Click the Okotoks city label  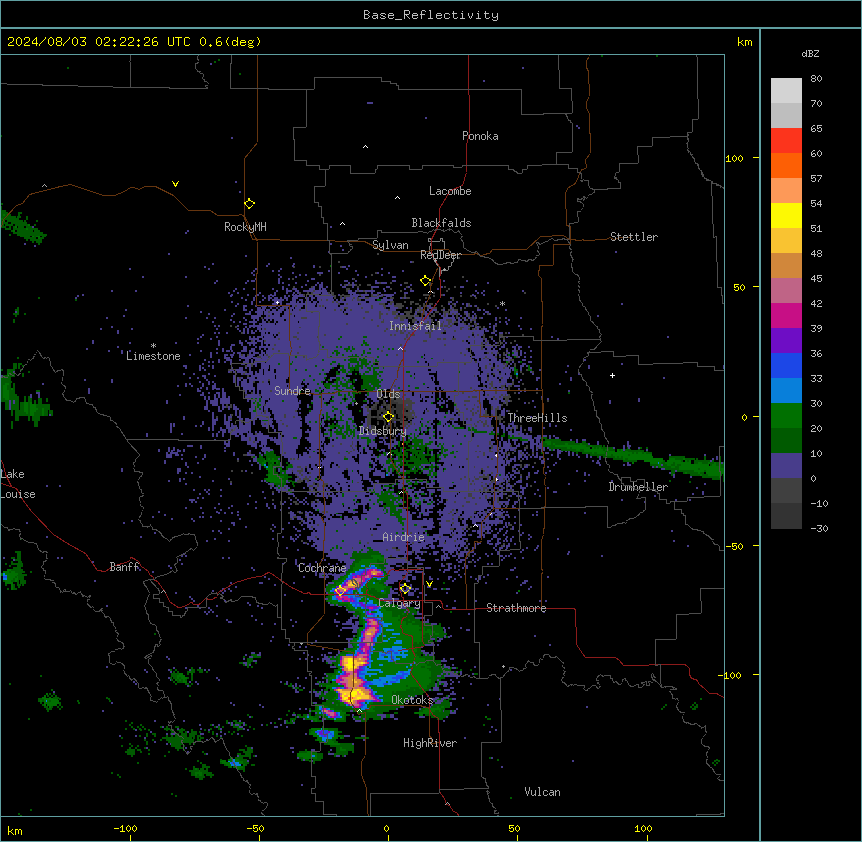pyautogui.click(x=412, y=700)
